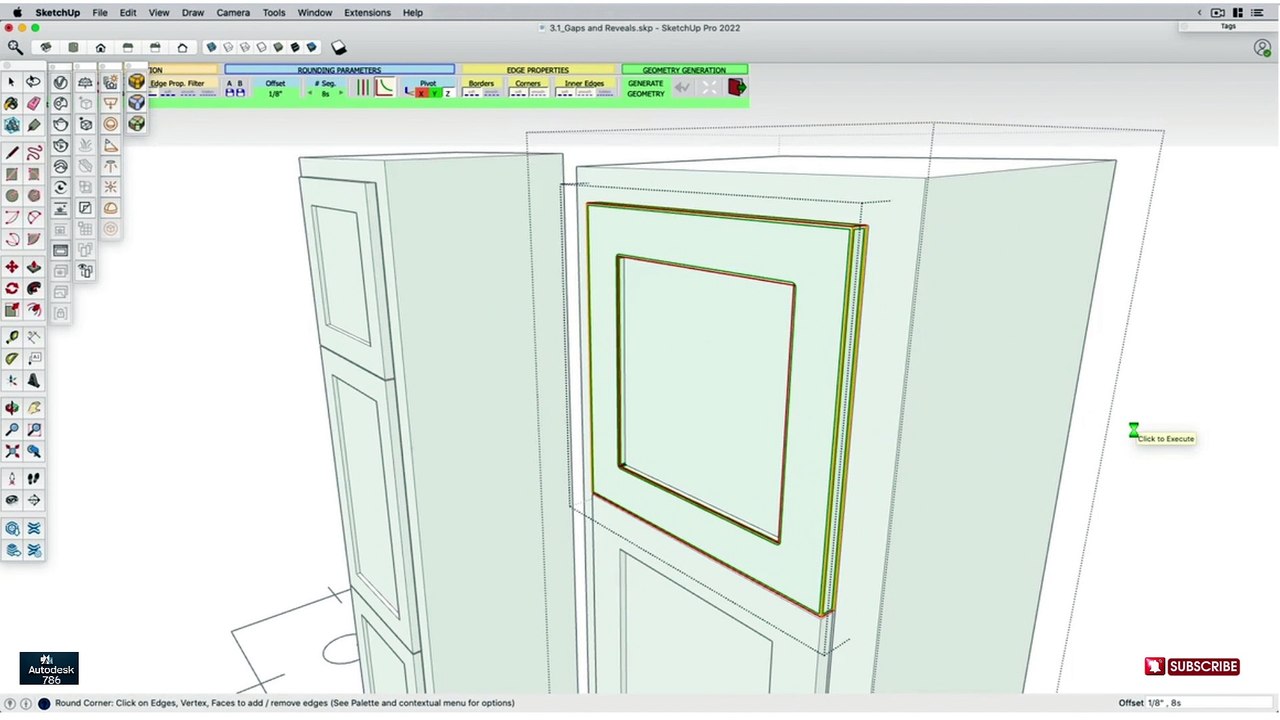The height and width of the screenshot is (720, 1280).
Task: Decrease the number of segments arrow
Action: click(x=309, y=93)
